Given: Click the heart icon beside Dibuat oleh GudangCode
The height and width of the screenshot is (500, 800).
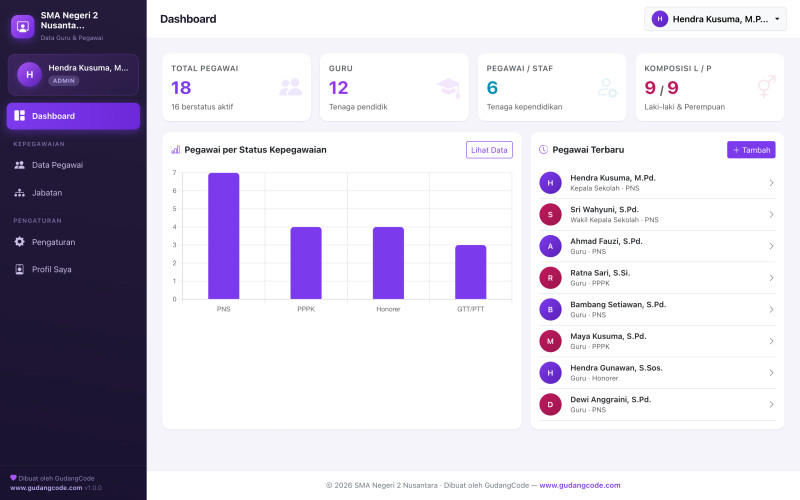Looking at the screenshot, I should tap(13, 478).
